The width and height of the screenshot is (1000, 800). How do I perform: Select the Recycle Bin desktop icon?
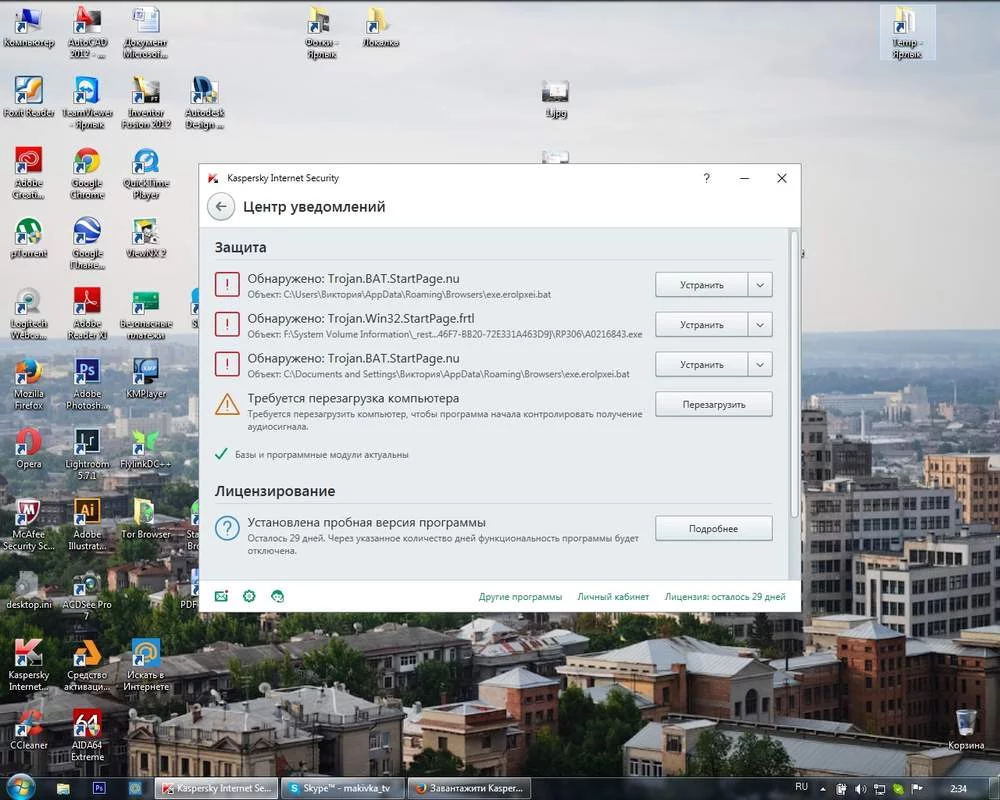[965, 723]
